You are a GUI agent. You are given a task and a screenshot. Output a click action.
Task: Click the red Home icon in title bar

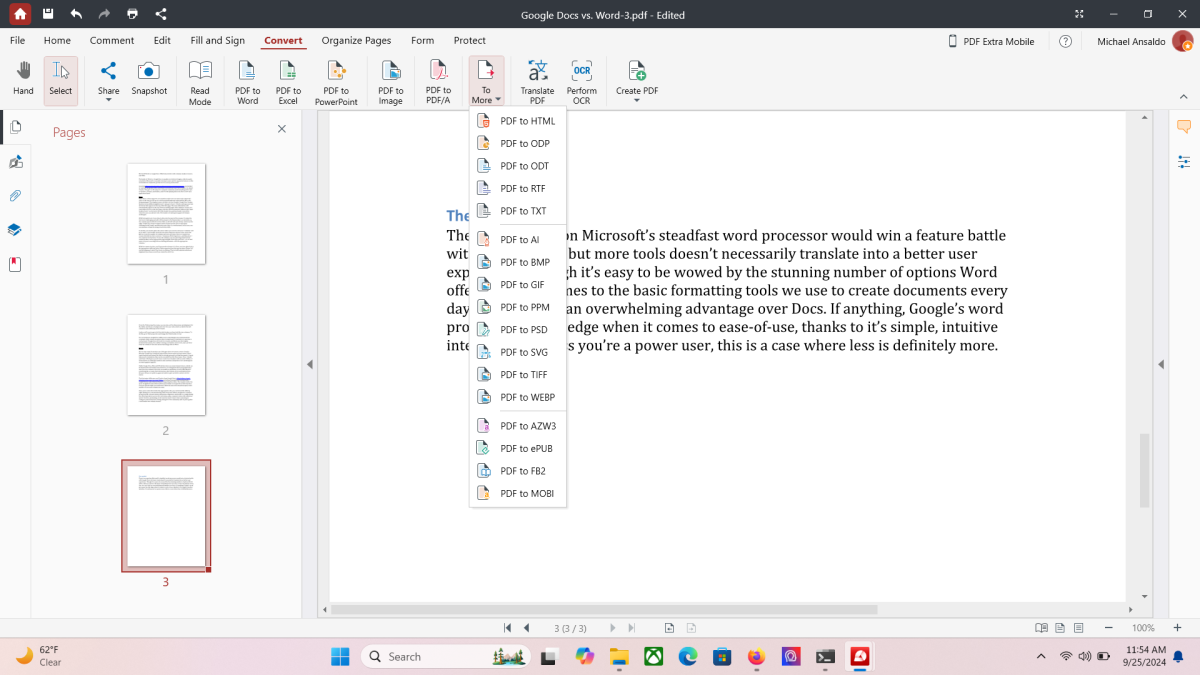tap(20, 14)
